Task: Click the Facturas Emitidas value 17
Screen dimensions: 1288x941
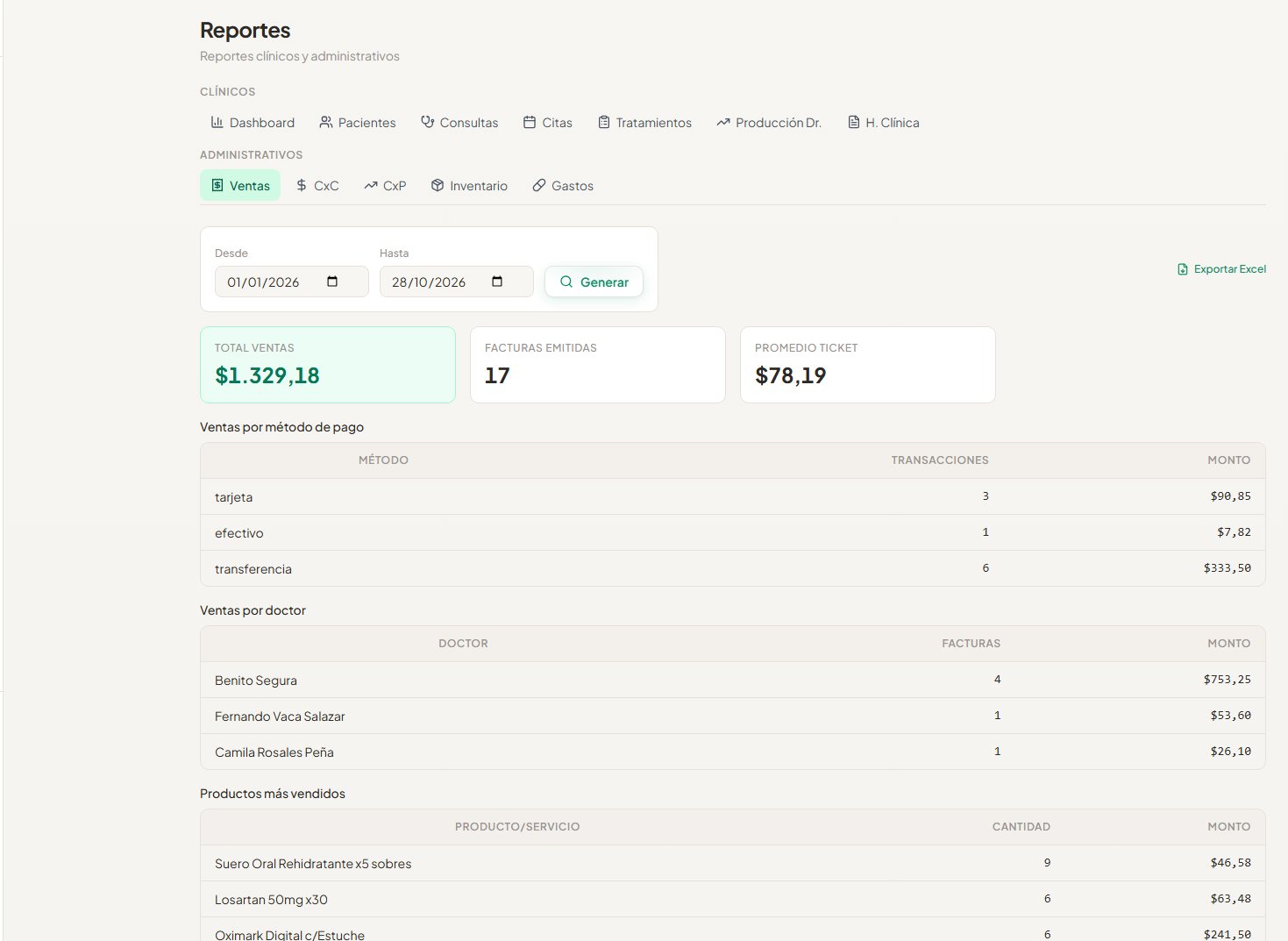Action: point(497,375)
